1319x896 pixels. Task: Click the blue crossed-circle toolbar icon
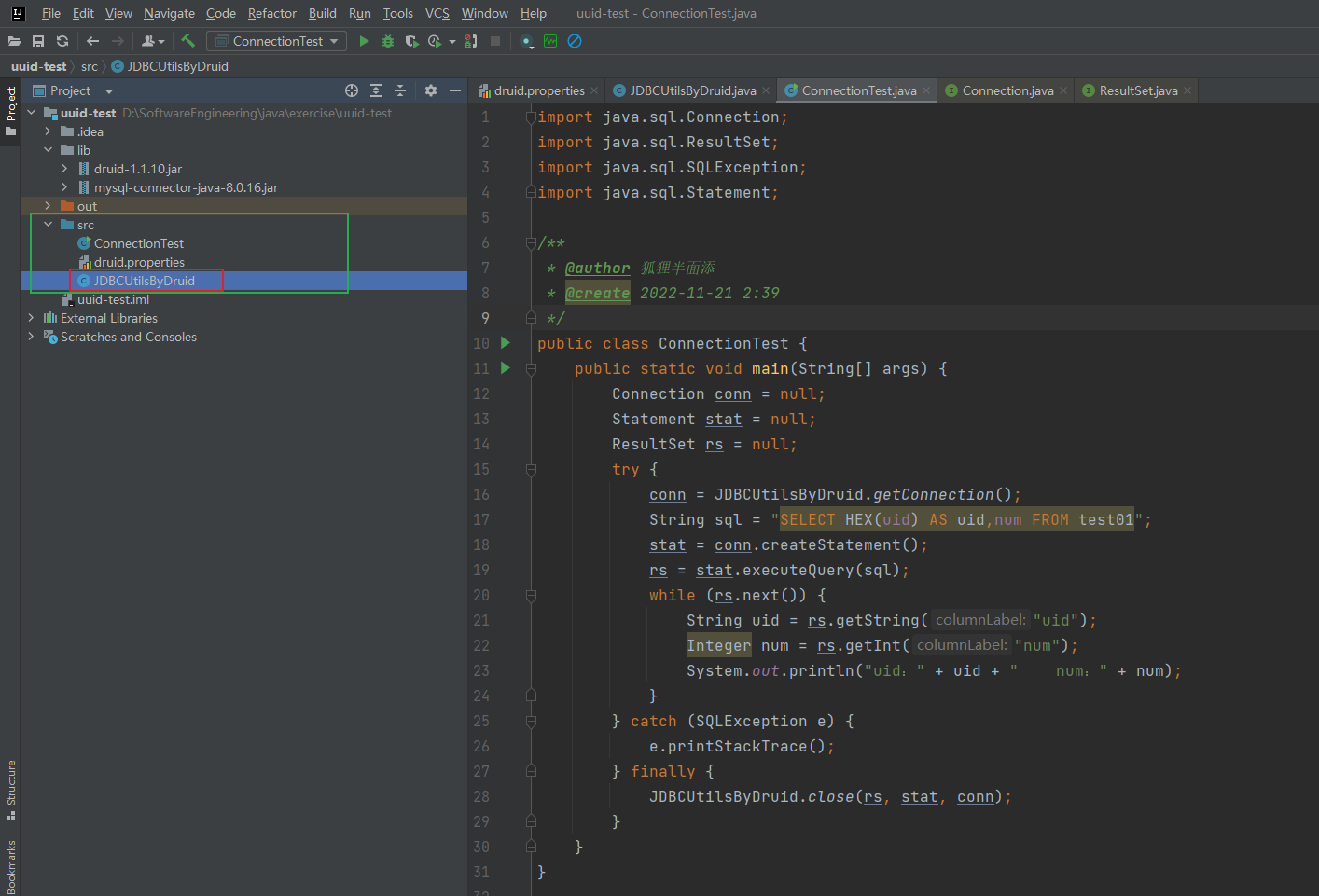click(575, 41)
